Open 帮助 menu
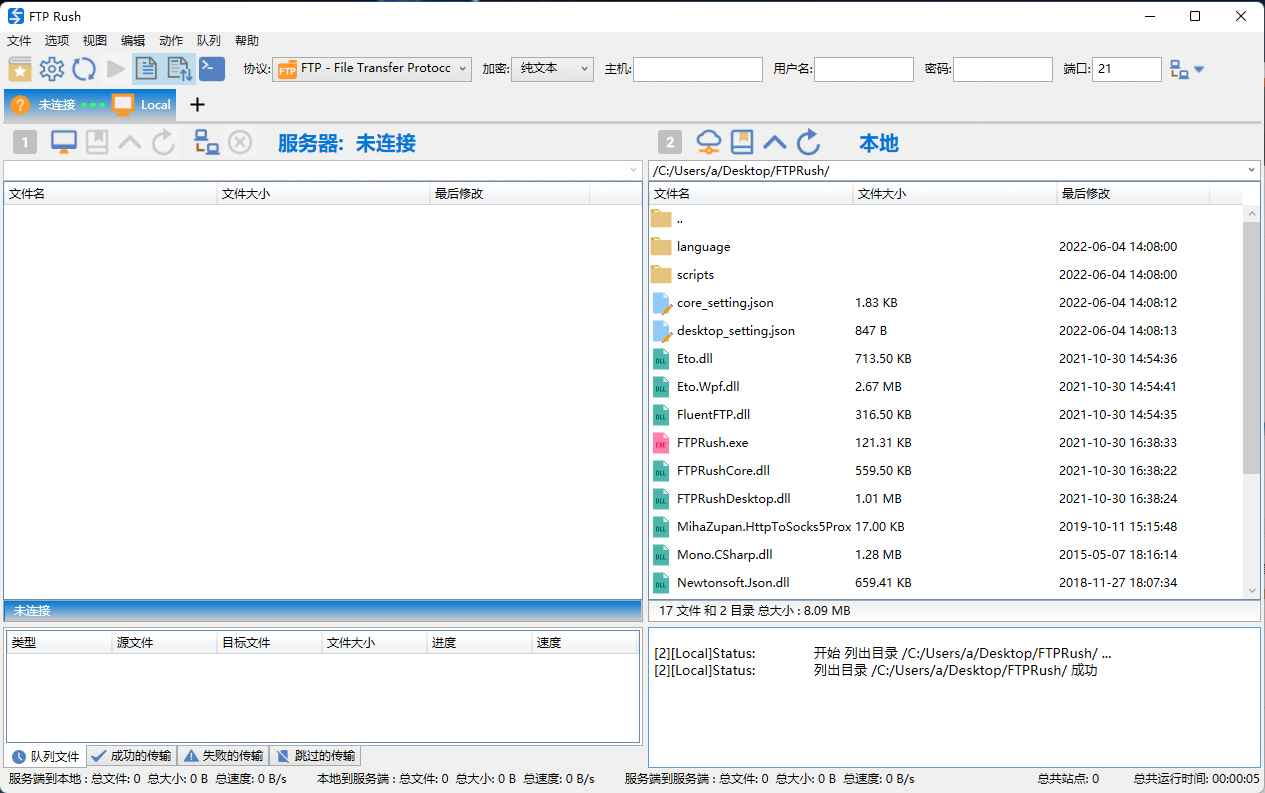The height and width of the screenshot is (793, 1265). coord(247,41)
